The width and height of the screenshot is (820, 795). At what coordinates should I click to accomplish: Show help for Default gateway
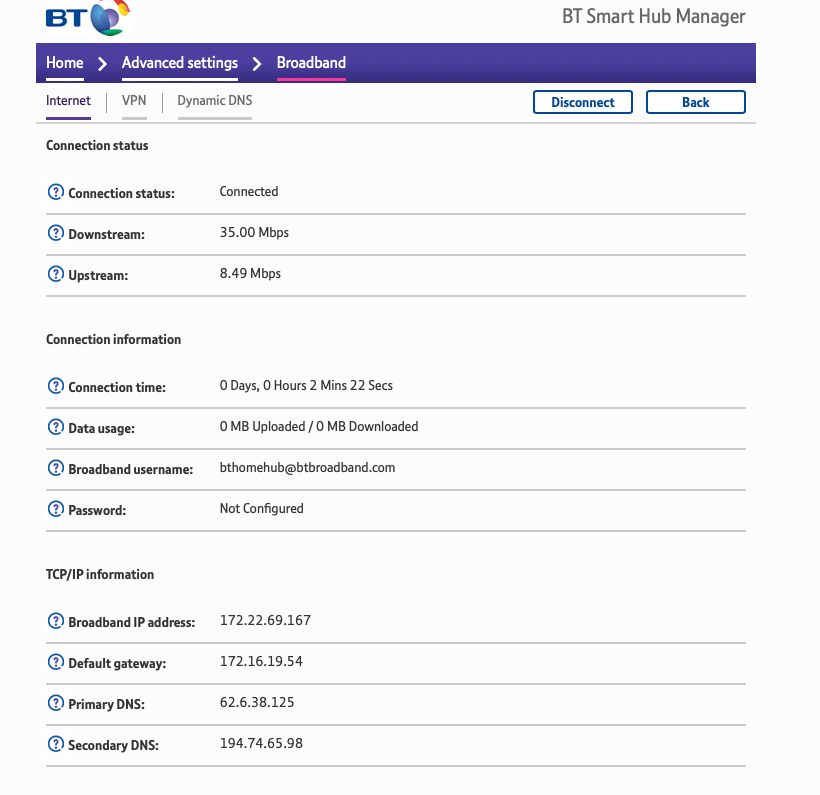click(x=55, y=662)
